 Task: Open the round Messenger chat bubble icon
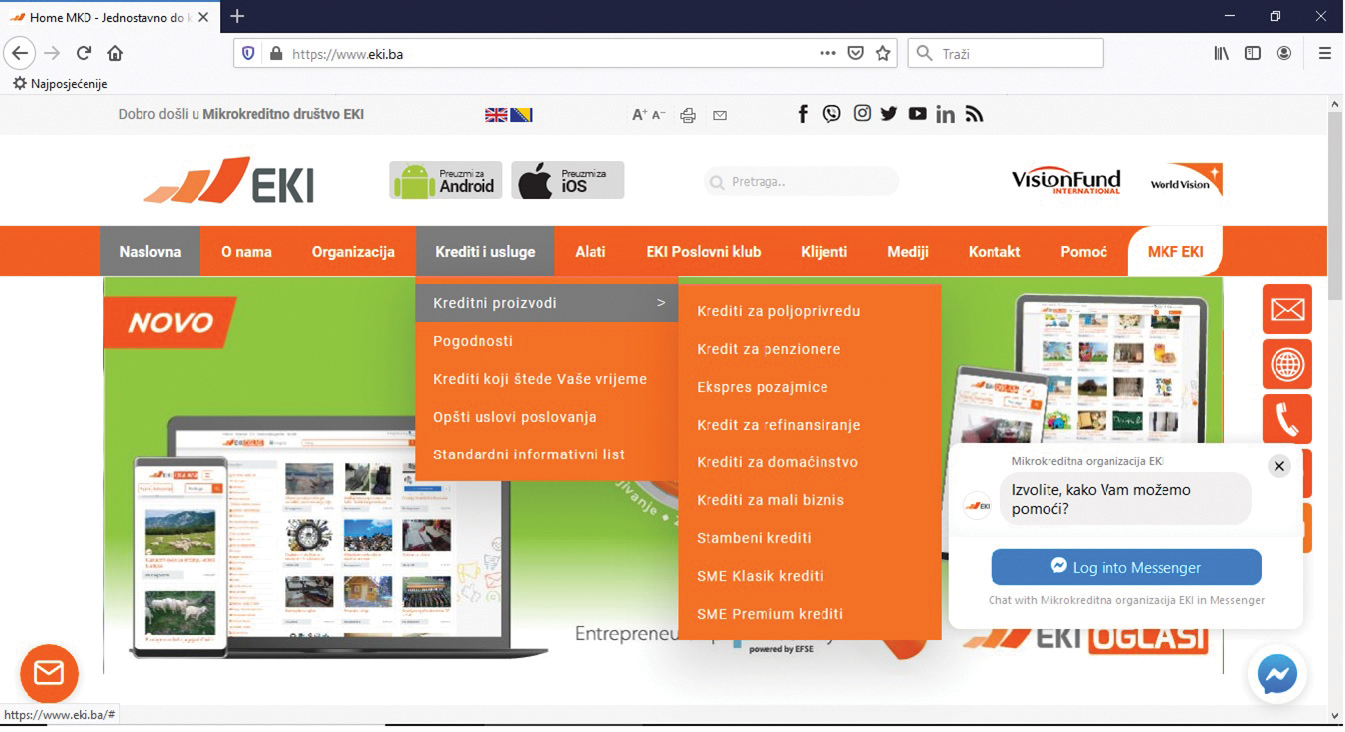pos(1278,674)
